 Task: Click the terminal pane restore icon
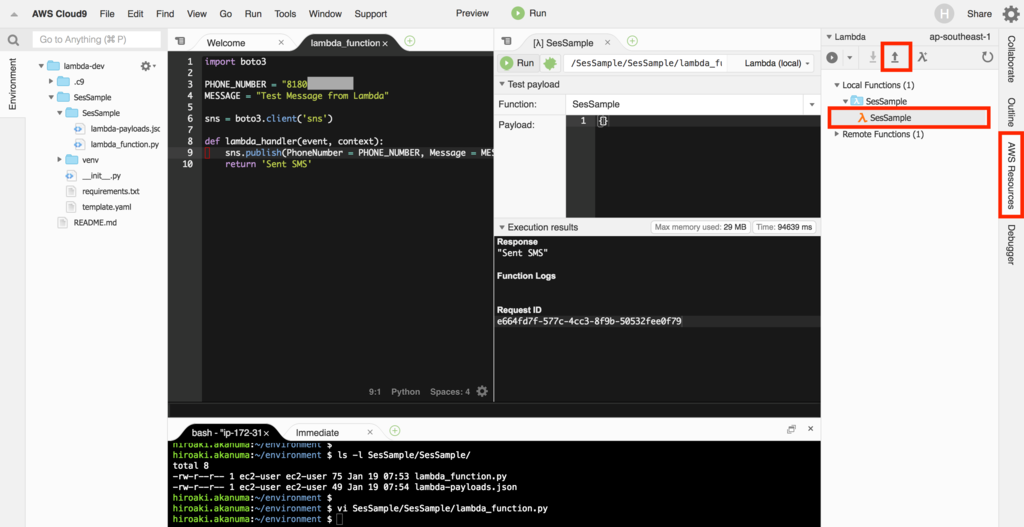coord(792,429)
